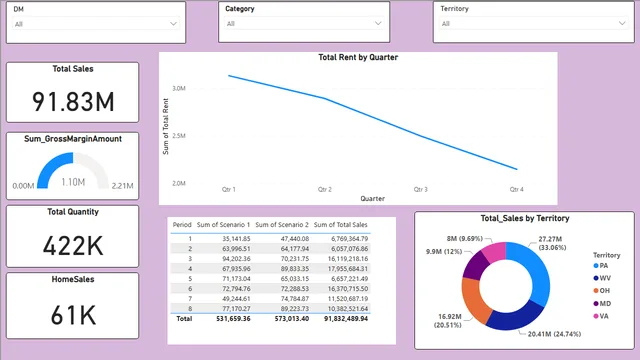The image size is (640, 360).
Task: Open the Territory slicer dropdown
Action: 534,24
